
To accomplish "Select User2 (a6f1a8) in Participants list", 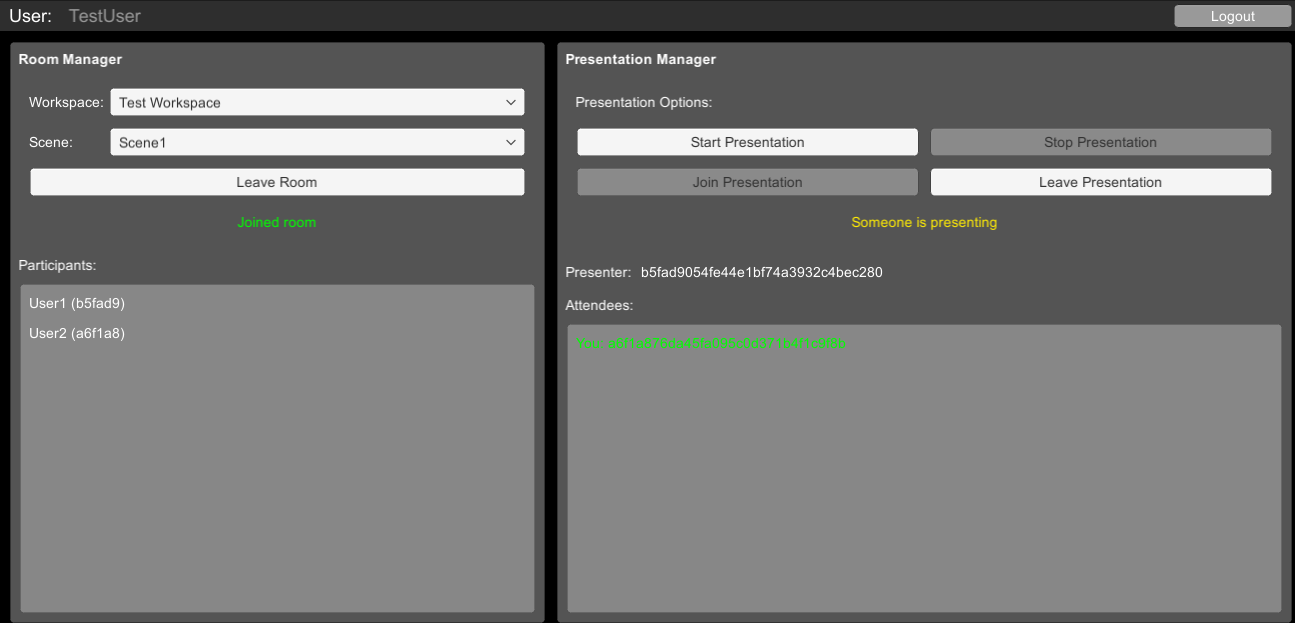I will pos(77,333).
